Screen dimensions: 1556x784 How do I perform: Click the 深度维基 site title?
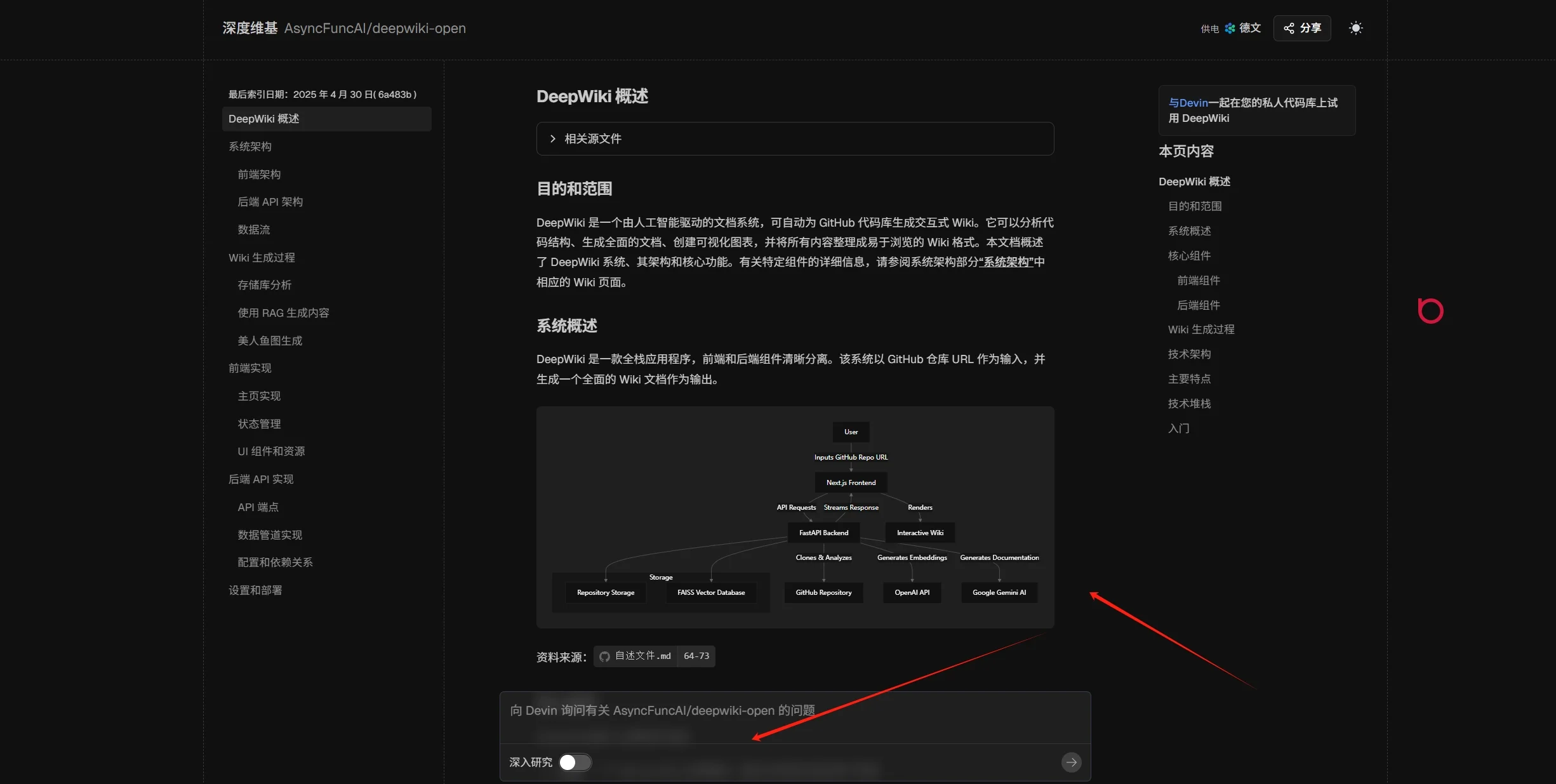coord(250,28)
